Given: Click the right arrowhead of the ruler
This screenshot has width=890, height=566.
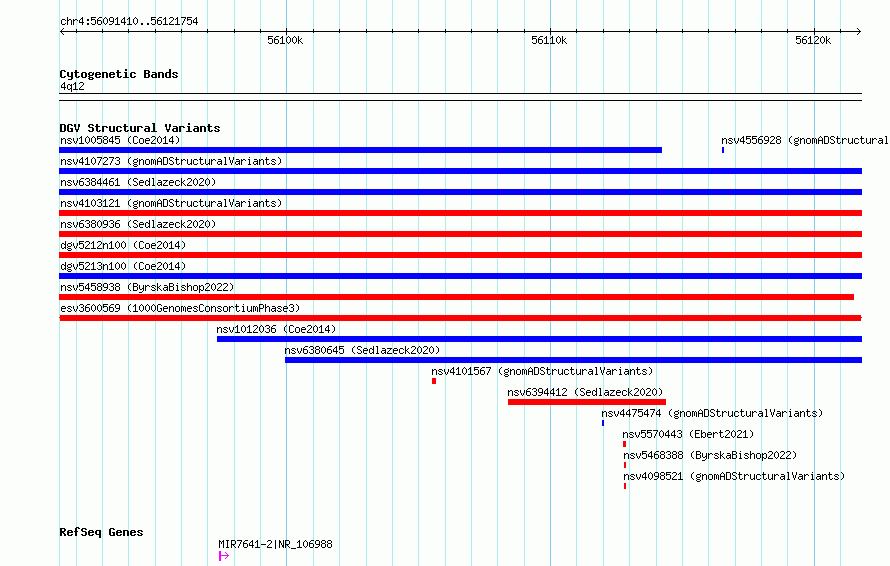Looking at the screenshot, I should [859, 32].
